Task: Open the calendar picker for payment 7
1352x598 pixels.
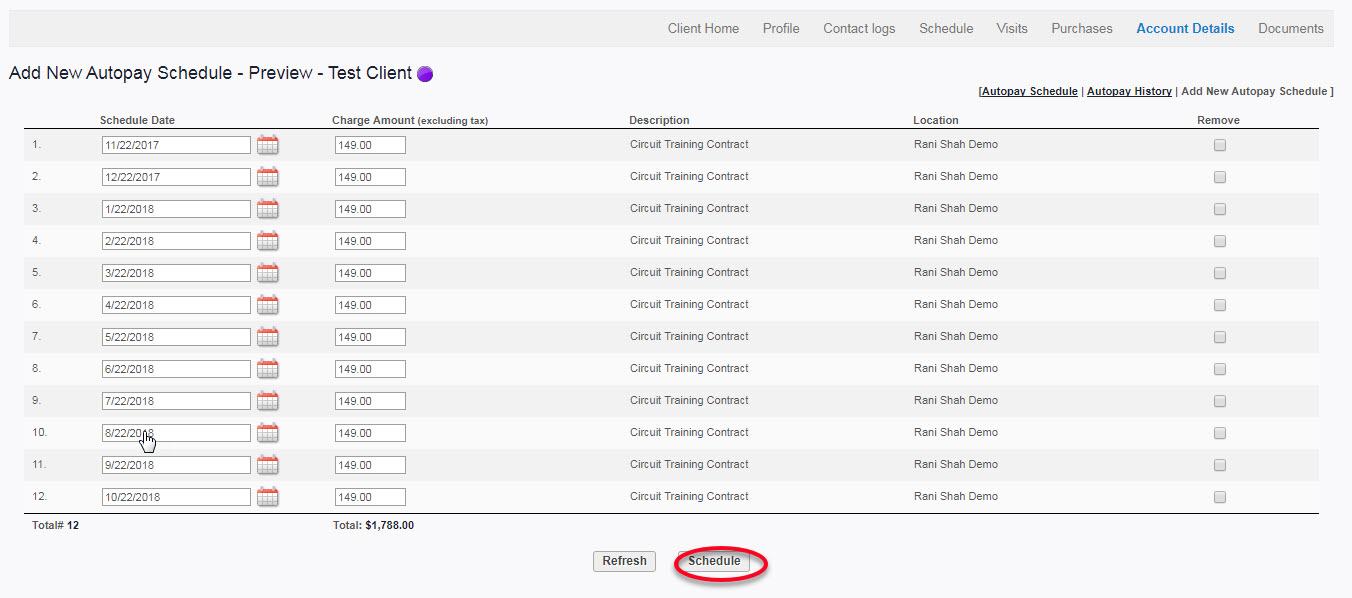Action: [x=267, y=336]
